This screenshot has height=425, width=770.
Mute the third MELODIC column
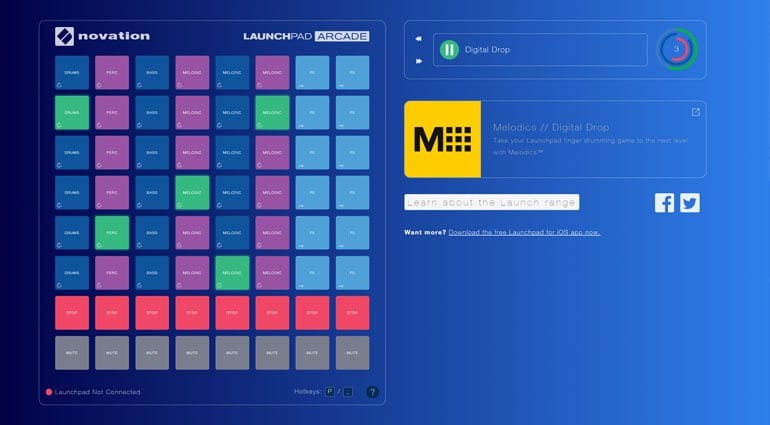click(272, 353)
